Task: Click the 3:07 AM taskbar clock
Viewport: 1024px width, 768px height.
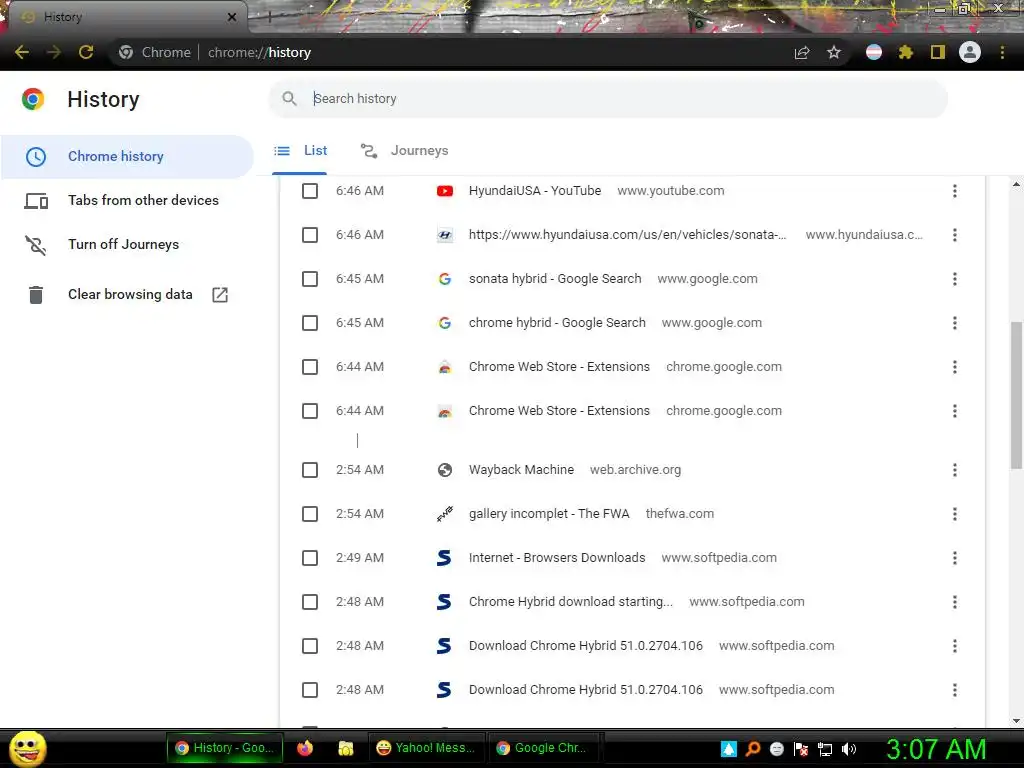Action: tap(936, 749)
